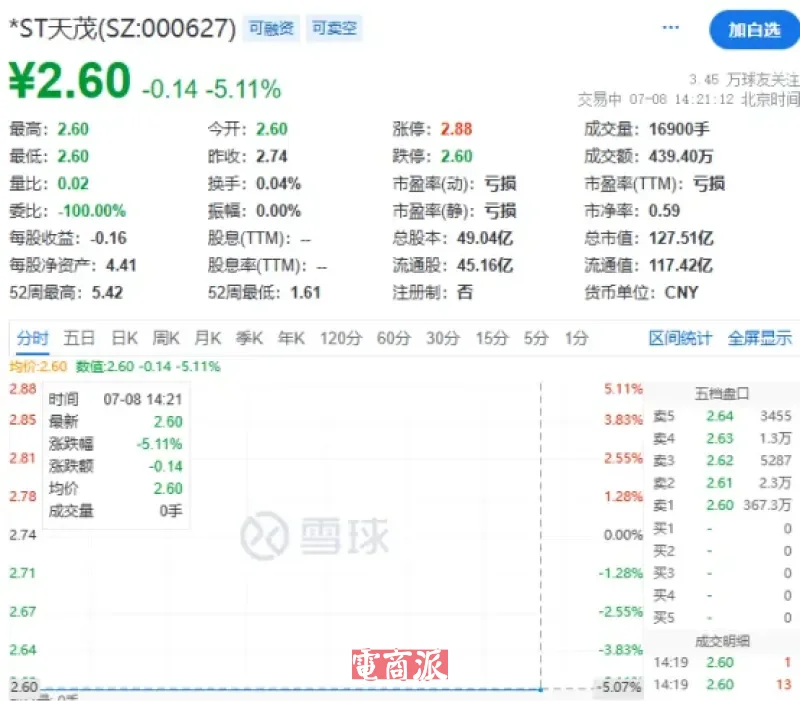
Task: Click the 市净率 value 0.59
Action: [x=664, y=211]
